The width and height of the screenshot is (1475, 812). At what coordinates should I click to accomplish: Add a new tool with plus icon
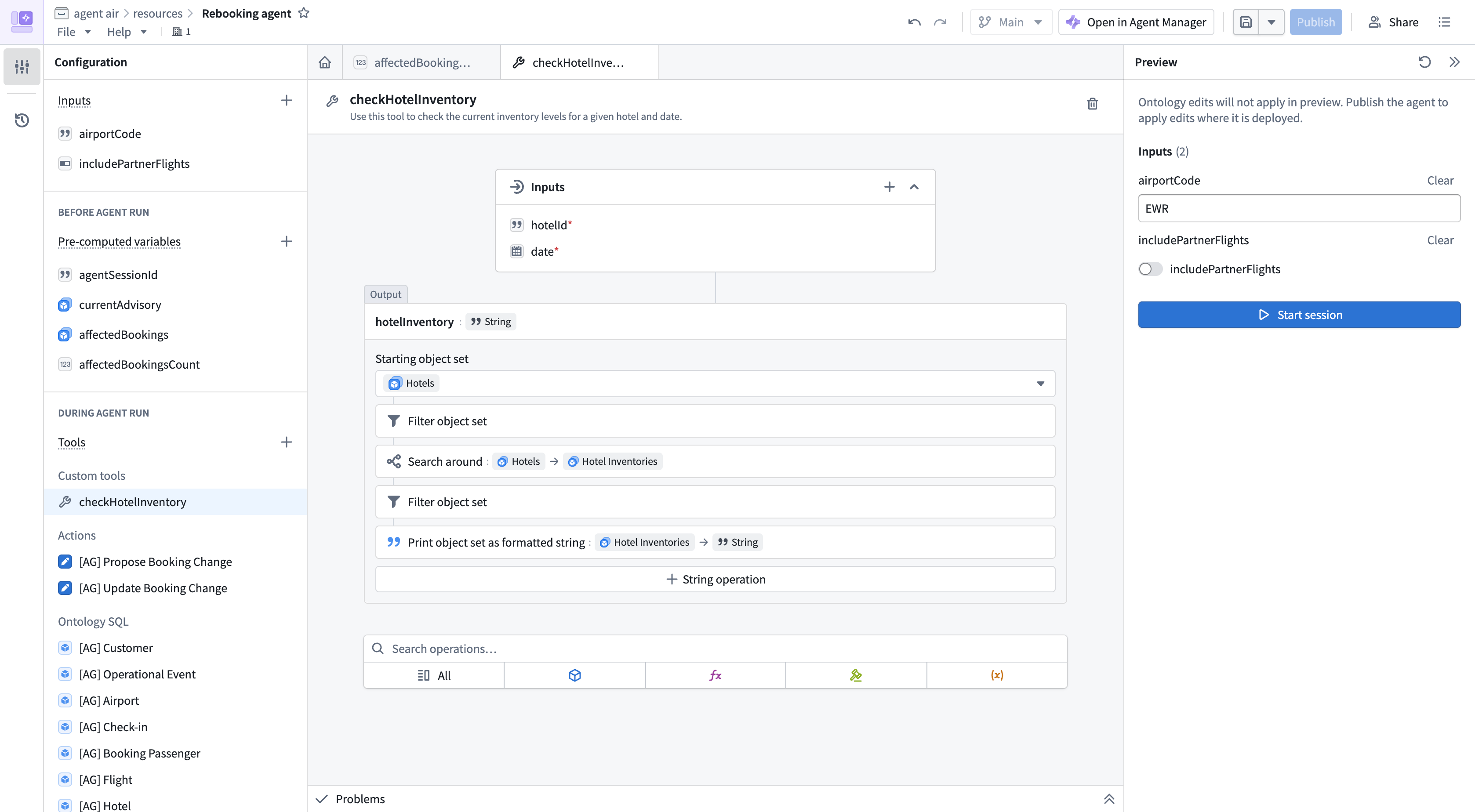click(286, 442)
